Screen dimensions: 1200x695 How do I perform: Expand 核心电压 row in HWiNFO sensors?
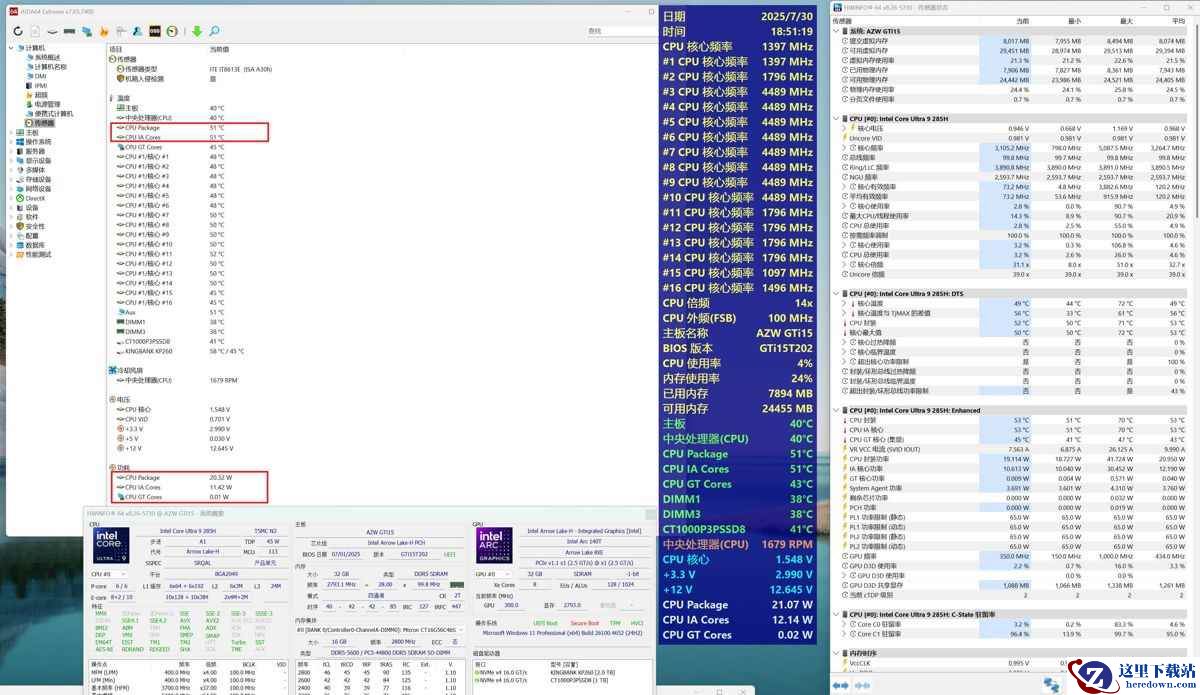(844, 128)
